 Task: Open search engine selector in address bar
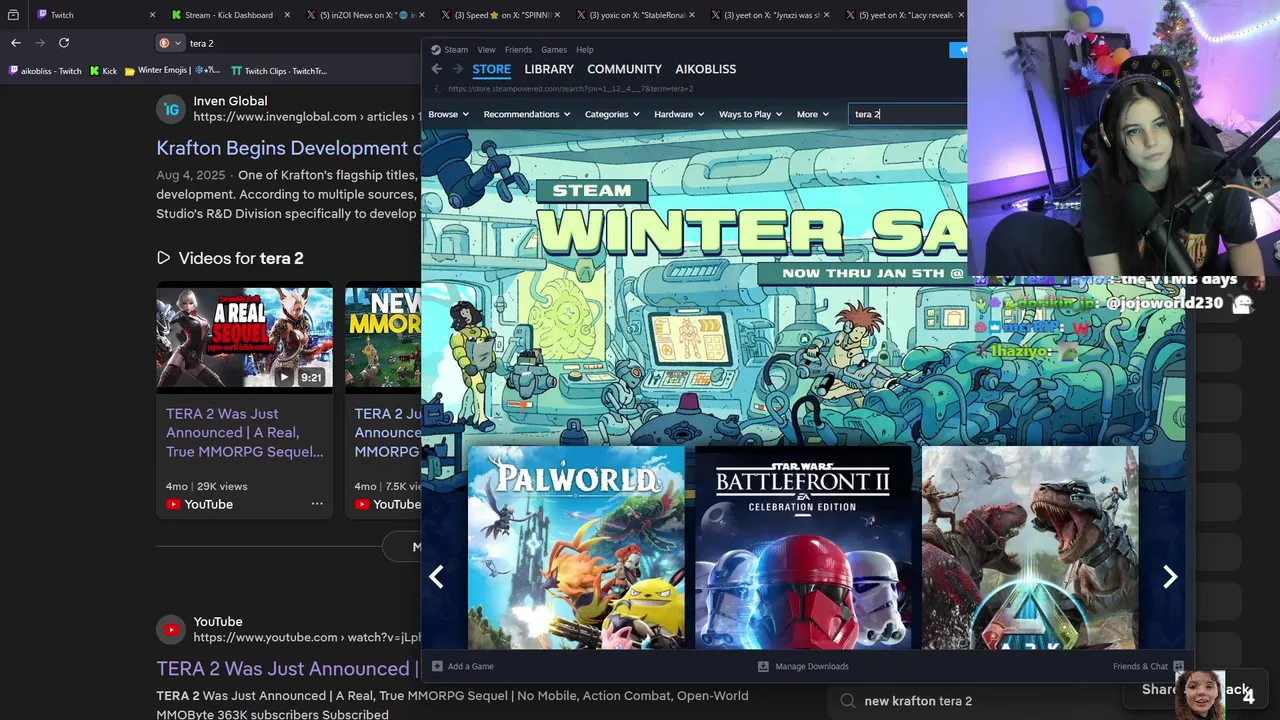(x=170, y=43)
